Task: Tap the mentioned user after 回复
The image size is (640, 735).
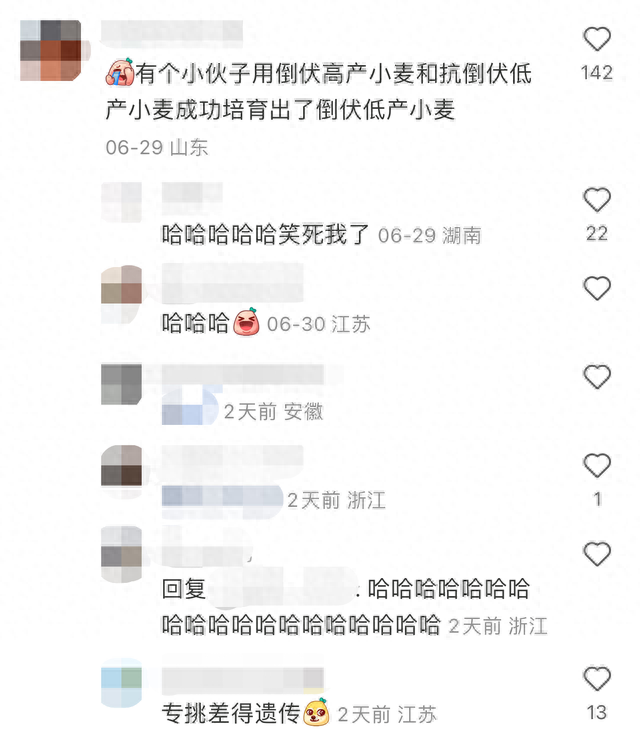Action: click(281, 588)
